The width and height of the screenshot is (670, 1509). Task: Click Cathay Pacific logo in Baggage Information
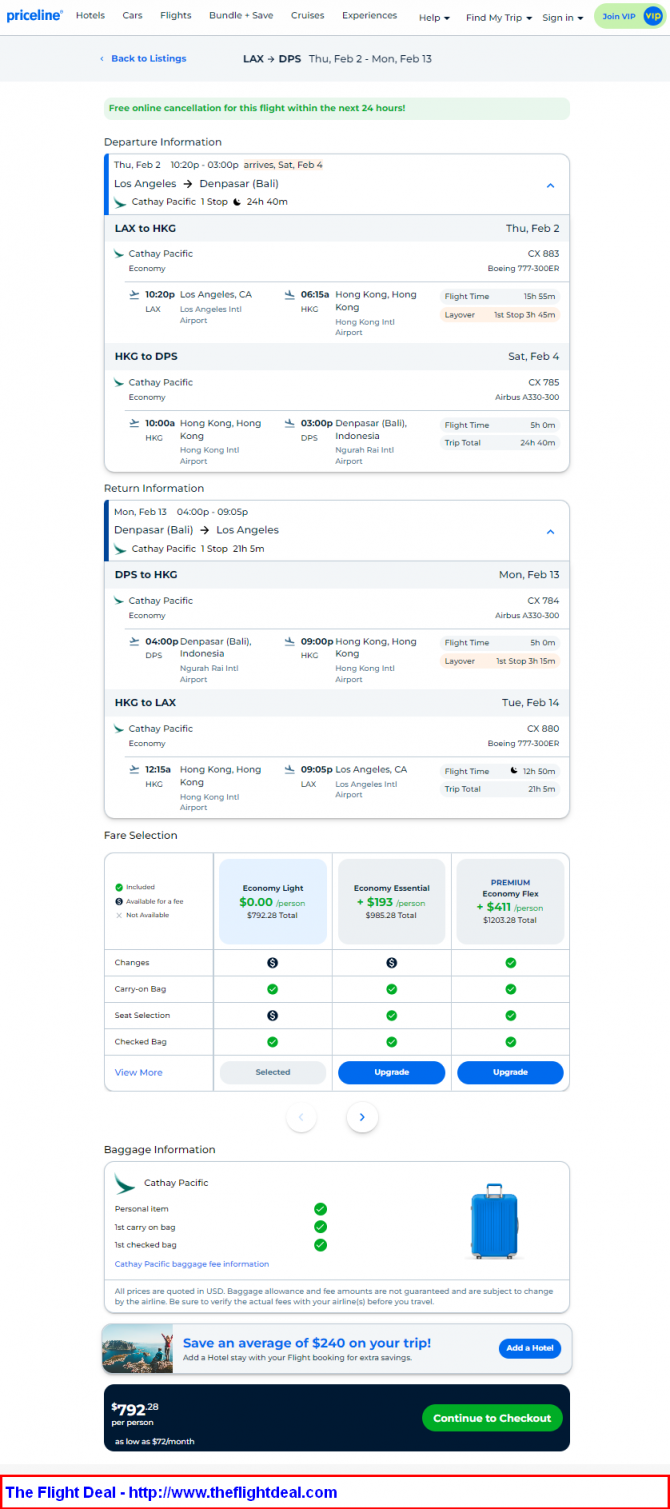tap(125, 1183)
